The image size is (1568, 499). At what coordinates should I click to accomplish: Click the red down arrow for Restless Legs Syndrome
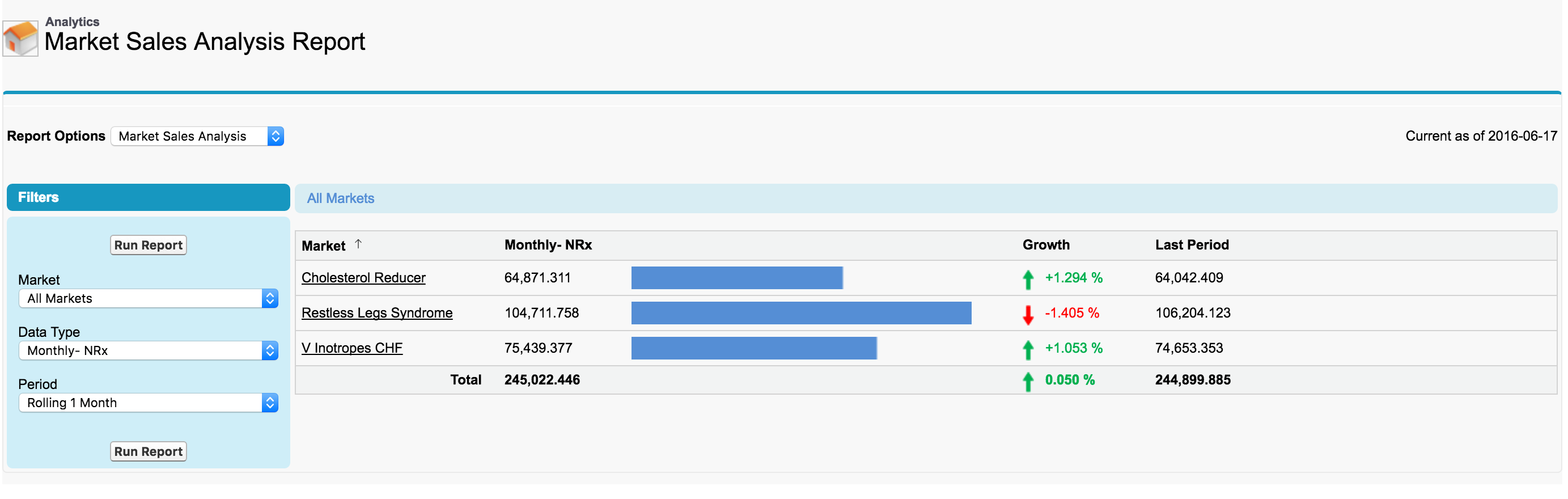pos(1028,314)
